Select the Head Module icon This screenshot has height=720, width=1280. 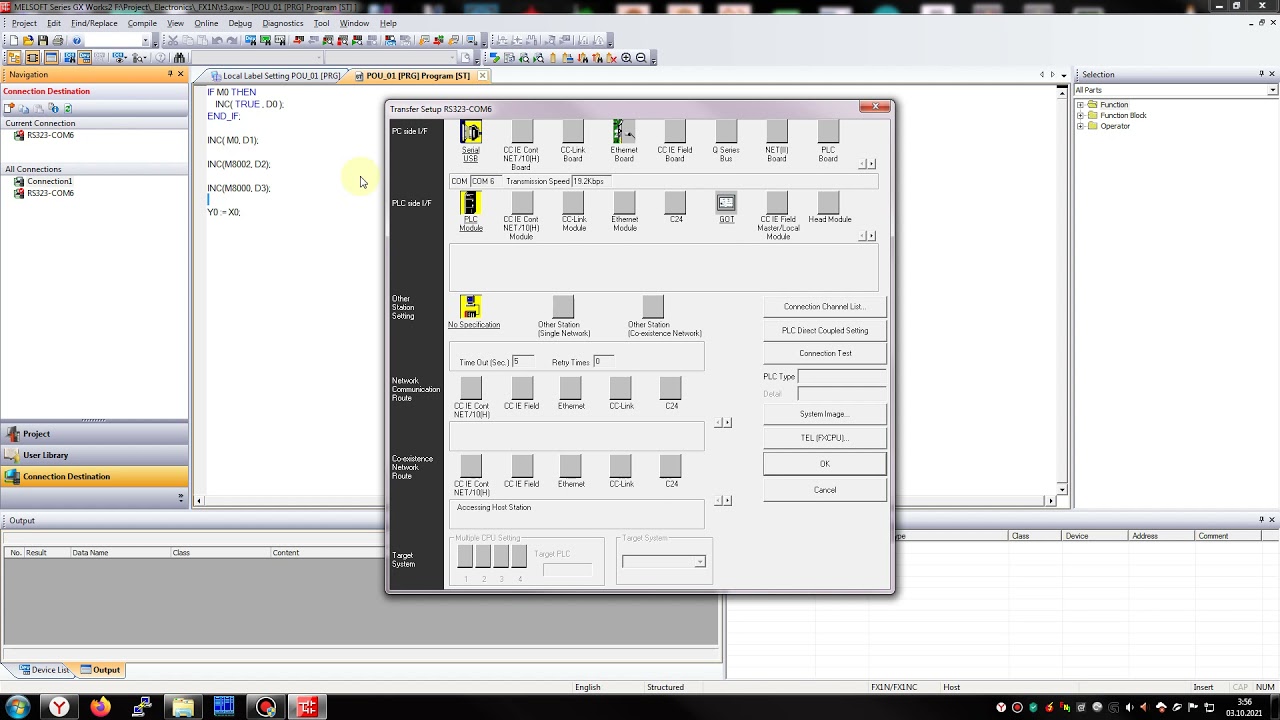click(x=828, y=203)
